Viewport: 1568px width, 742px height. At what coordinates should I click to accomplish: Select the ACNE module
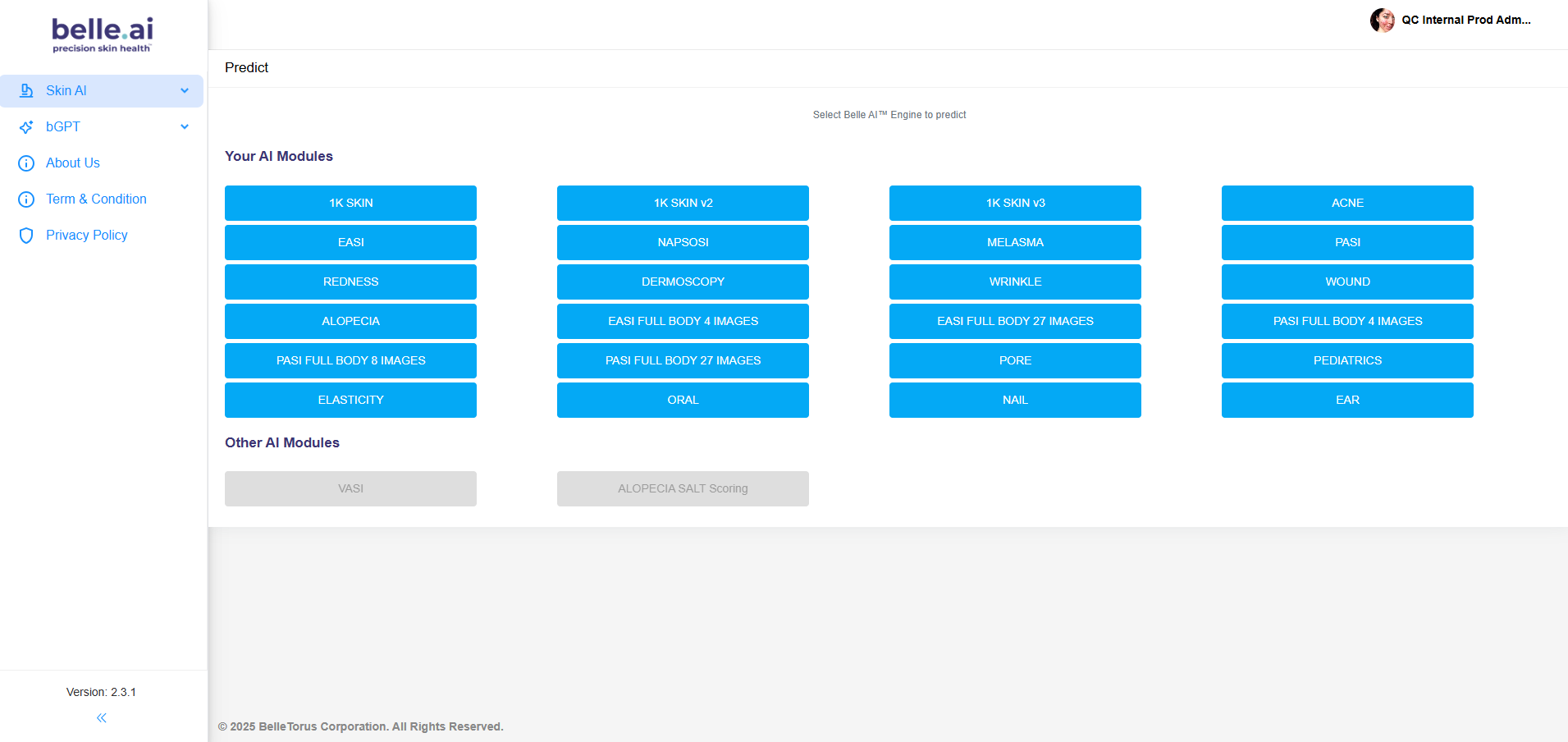pyautogui.click(x=1347, y=203)
